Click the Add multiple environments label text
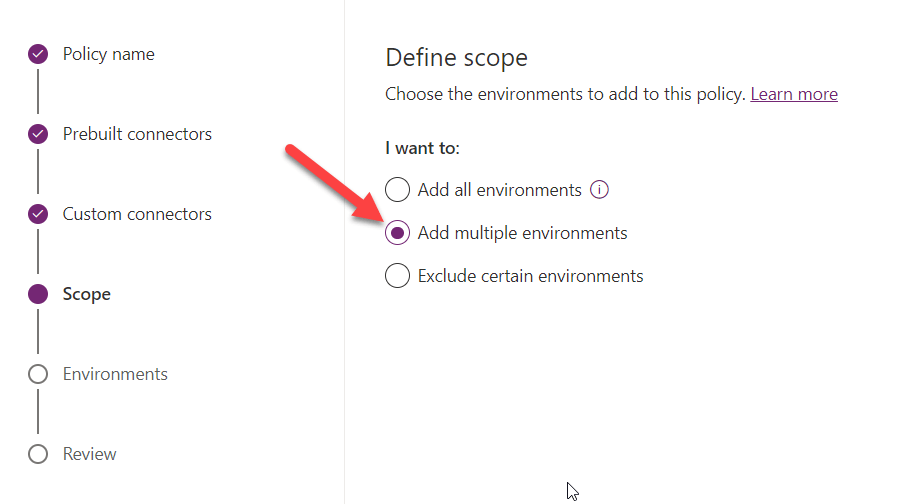 point(522,233)
